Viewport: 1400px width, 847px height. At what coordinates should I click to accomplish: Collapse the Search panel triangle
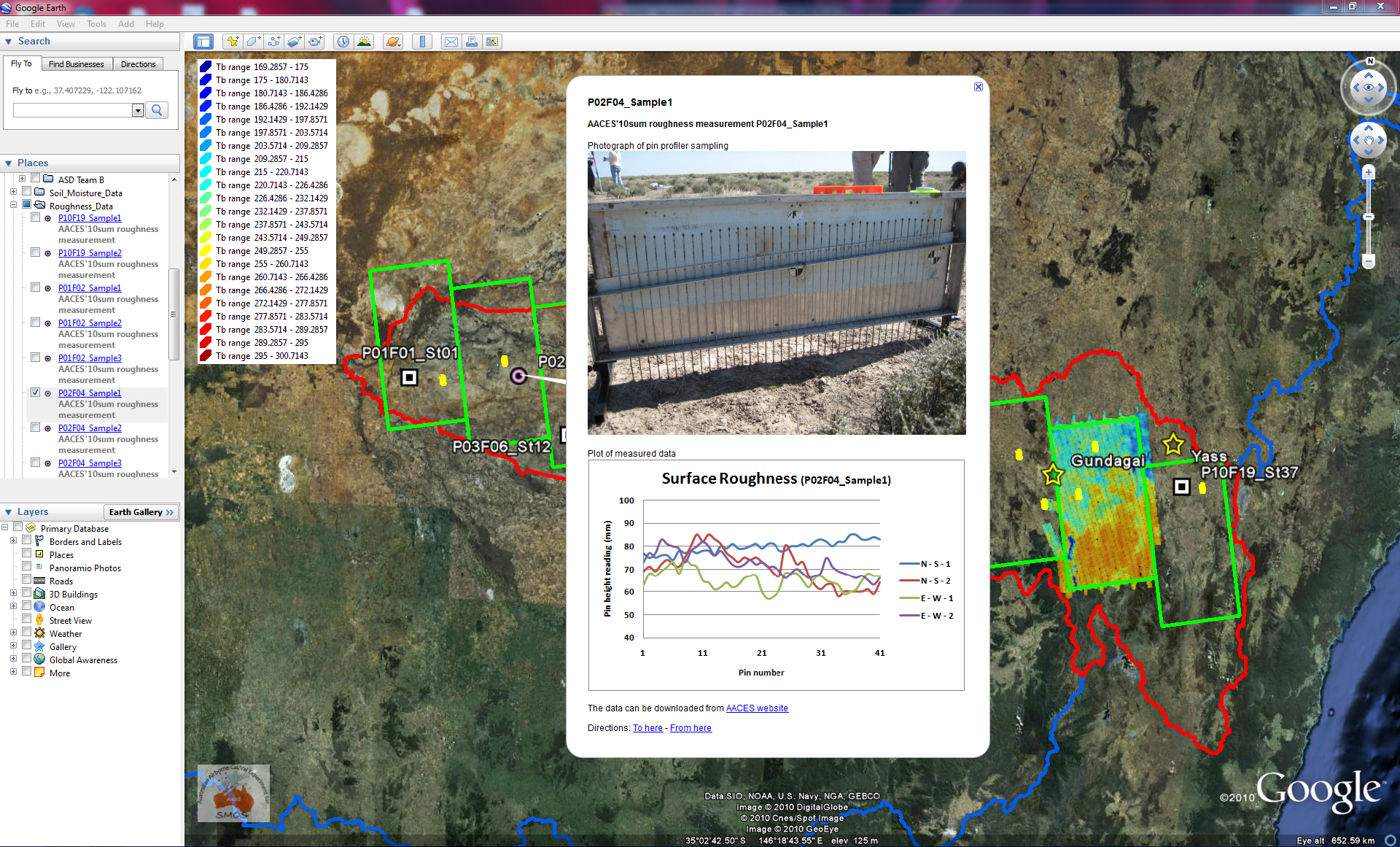[x=9, y=42]
